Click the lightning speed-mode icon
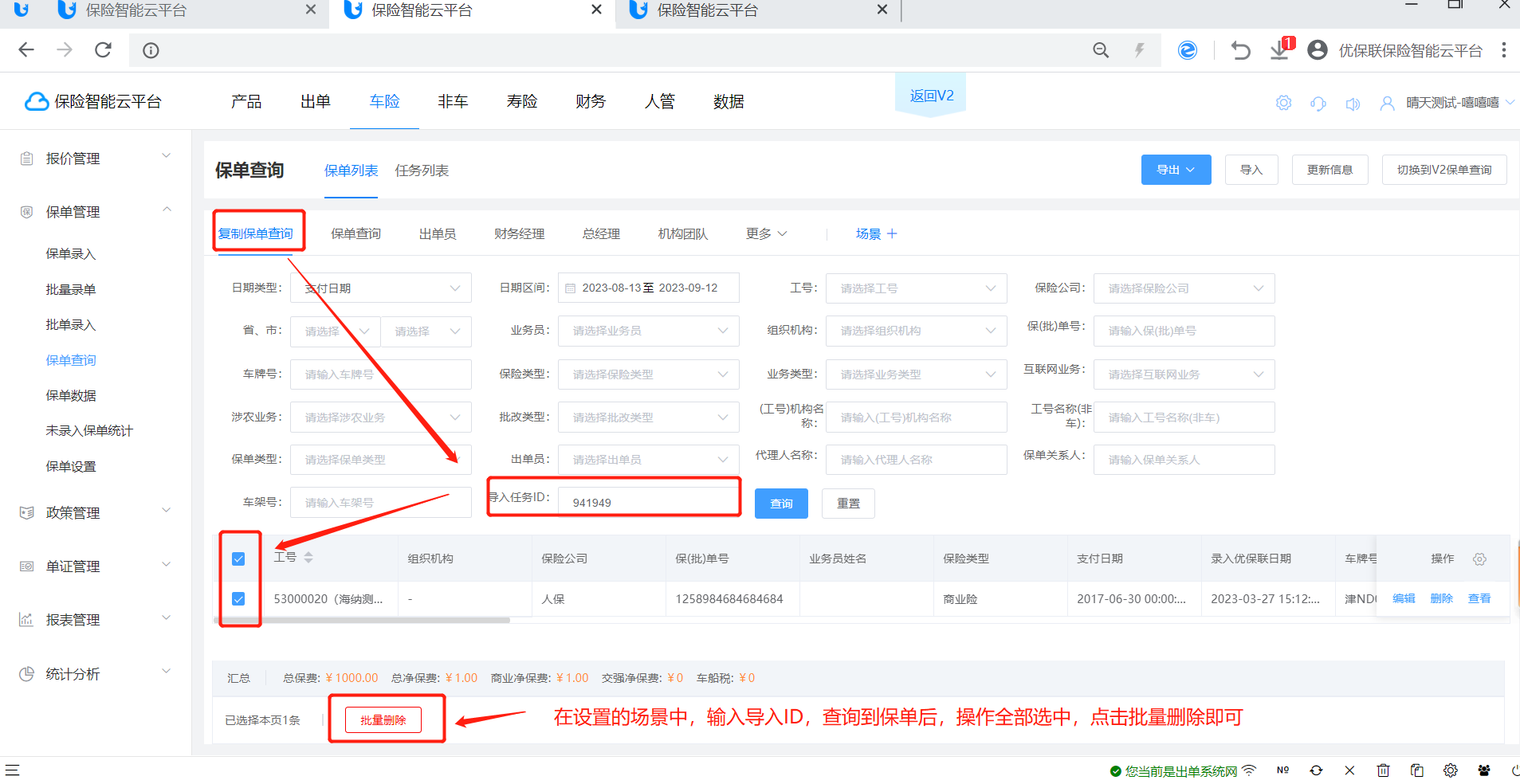The width and height of the screenshot is (1520, 784). 1140,50
